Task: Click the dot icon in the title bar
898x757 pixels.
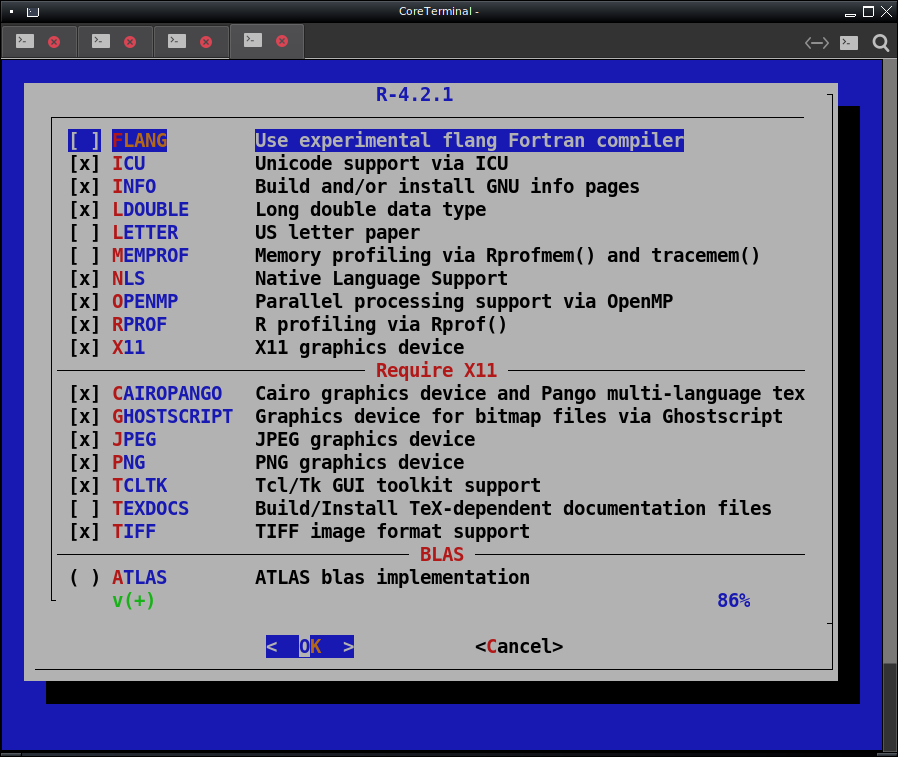Action: [x=11, y=11]
